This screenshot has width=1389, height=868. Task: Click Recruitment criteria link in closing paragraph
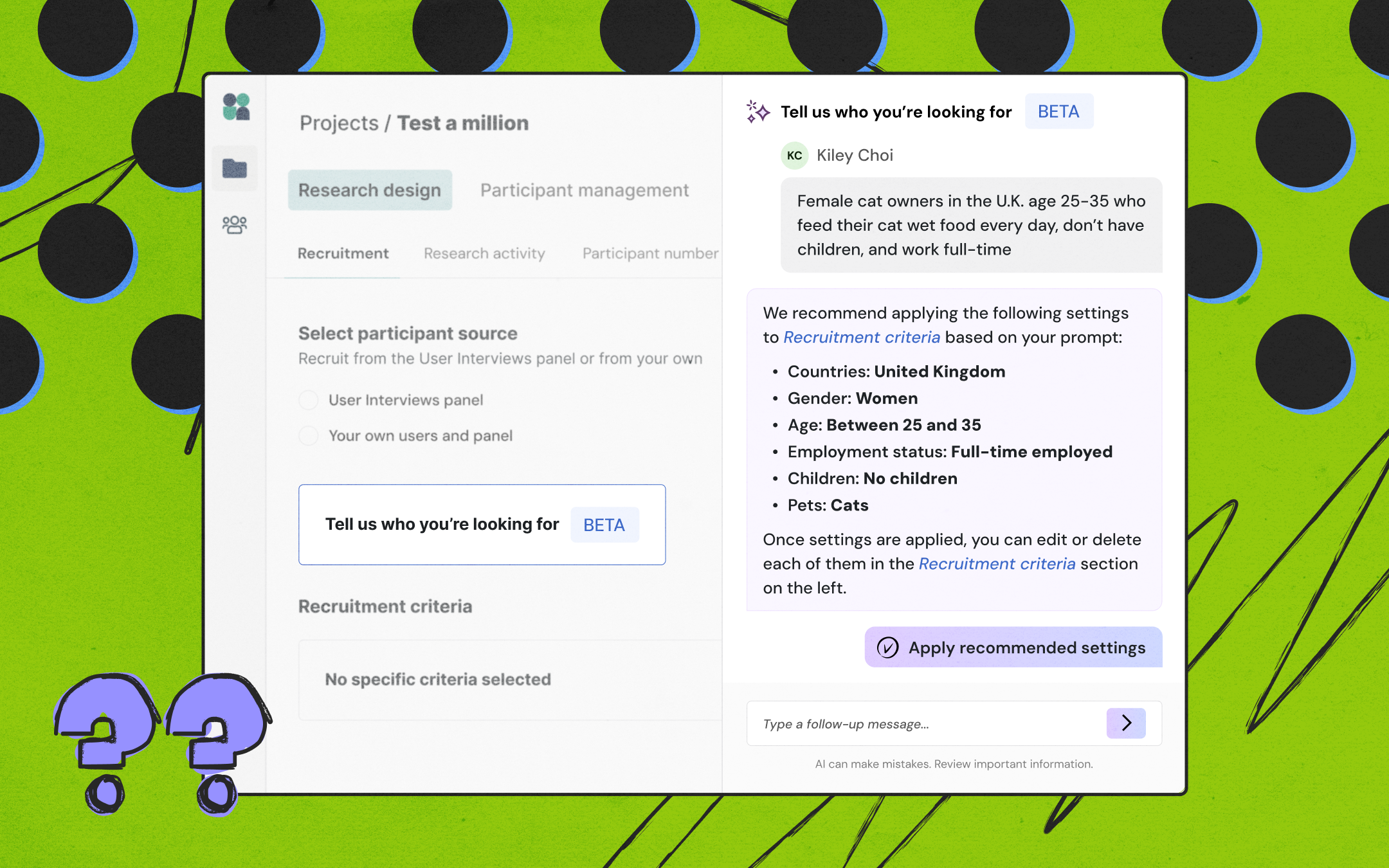click(997, 564)
